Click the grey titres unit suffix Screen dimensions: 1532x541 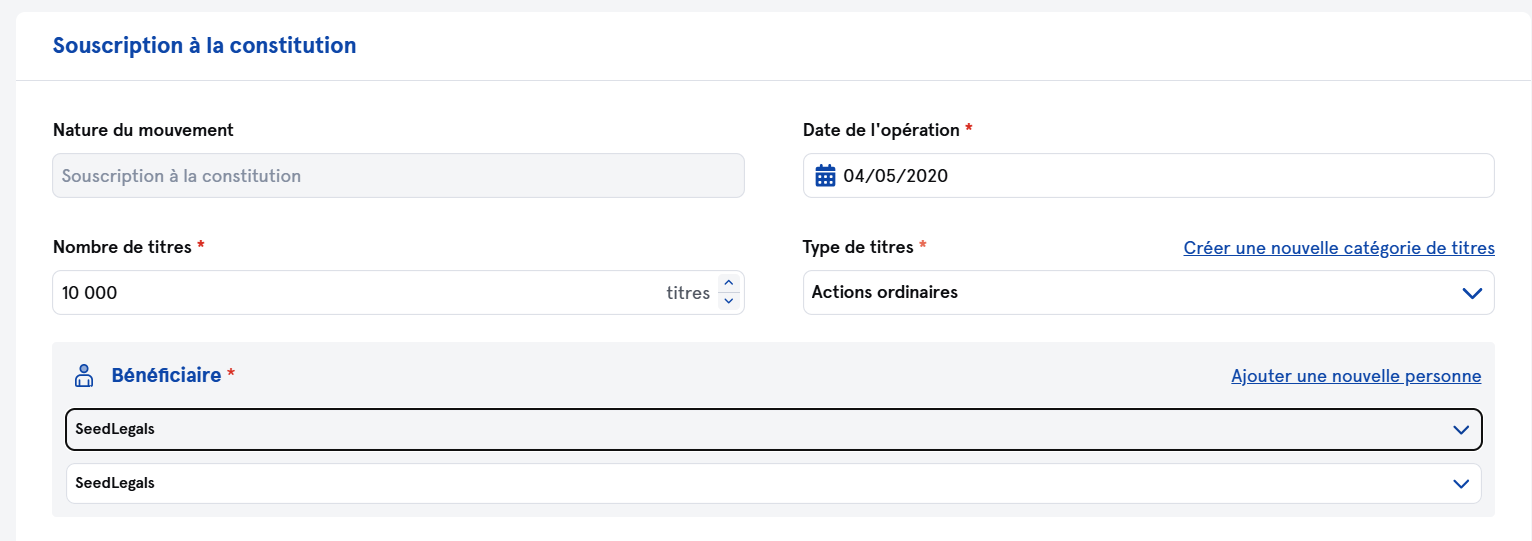688,293
